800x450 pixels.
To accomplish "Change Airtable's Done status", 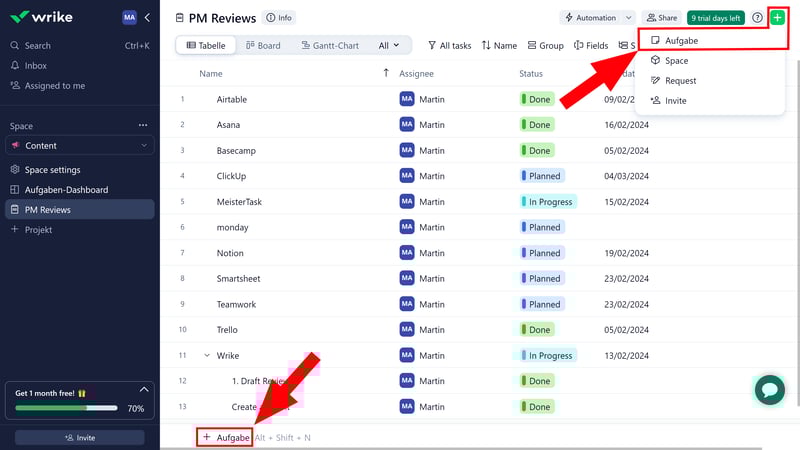I will click(537, 99).
